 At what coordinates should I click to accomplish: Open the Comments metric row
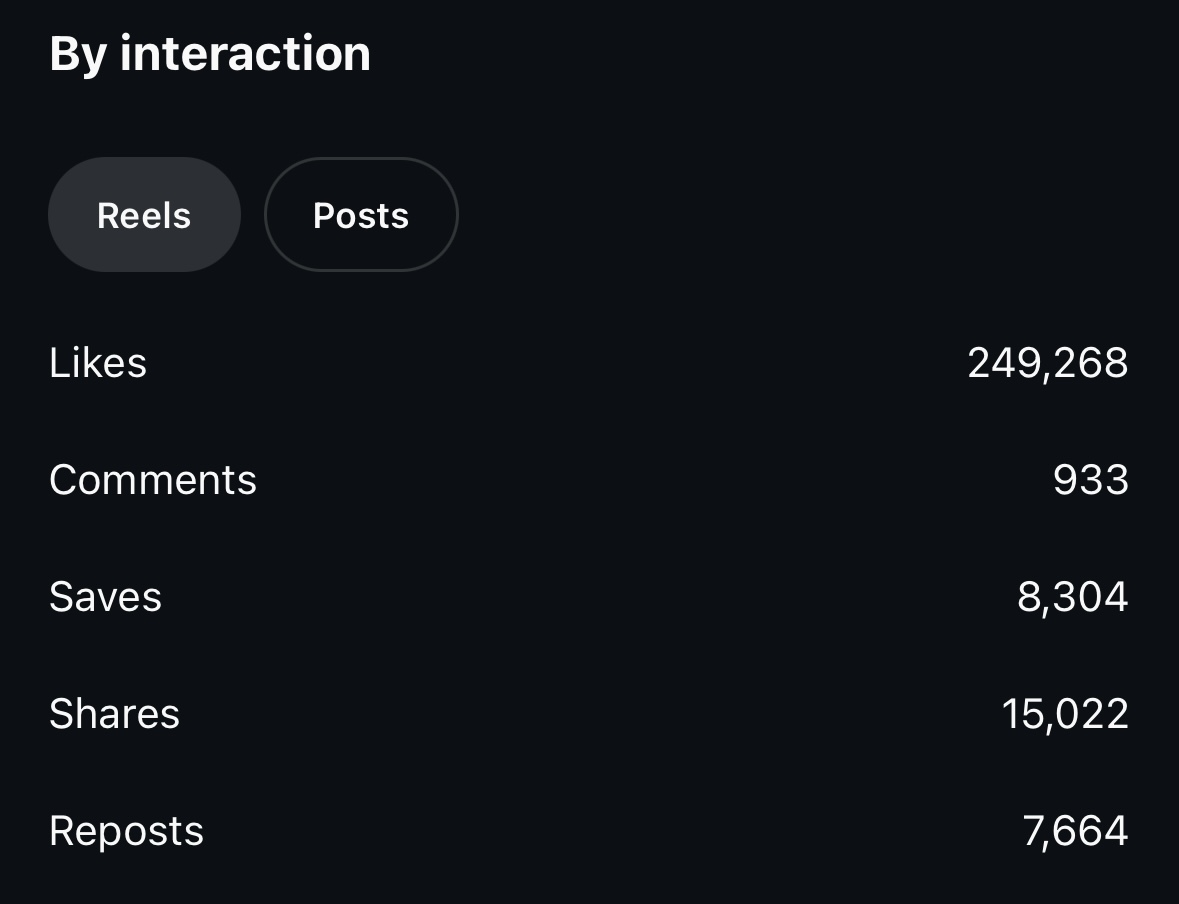click(x=589, y=480)
